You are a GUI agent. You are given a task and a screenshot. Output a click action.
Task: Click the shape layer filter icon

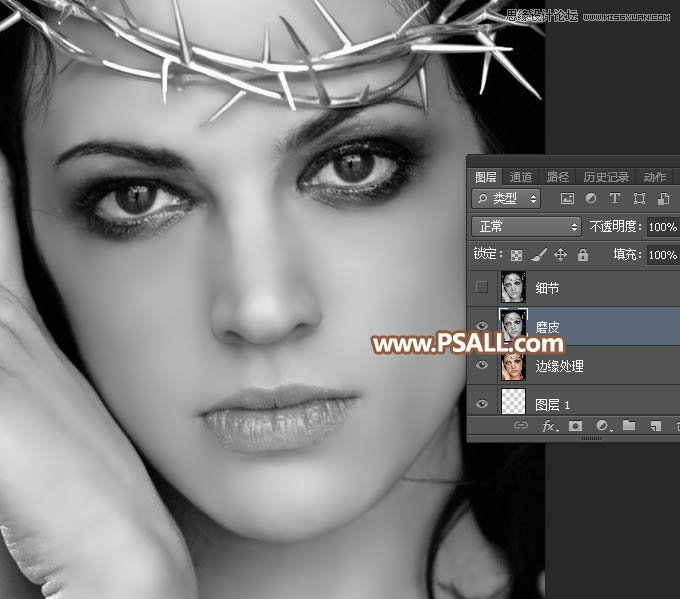(x=639, y=199)
